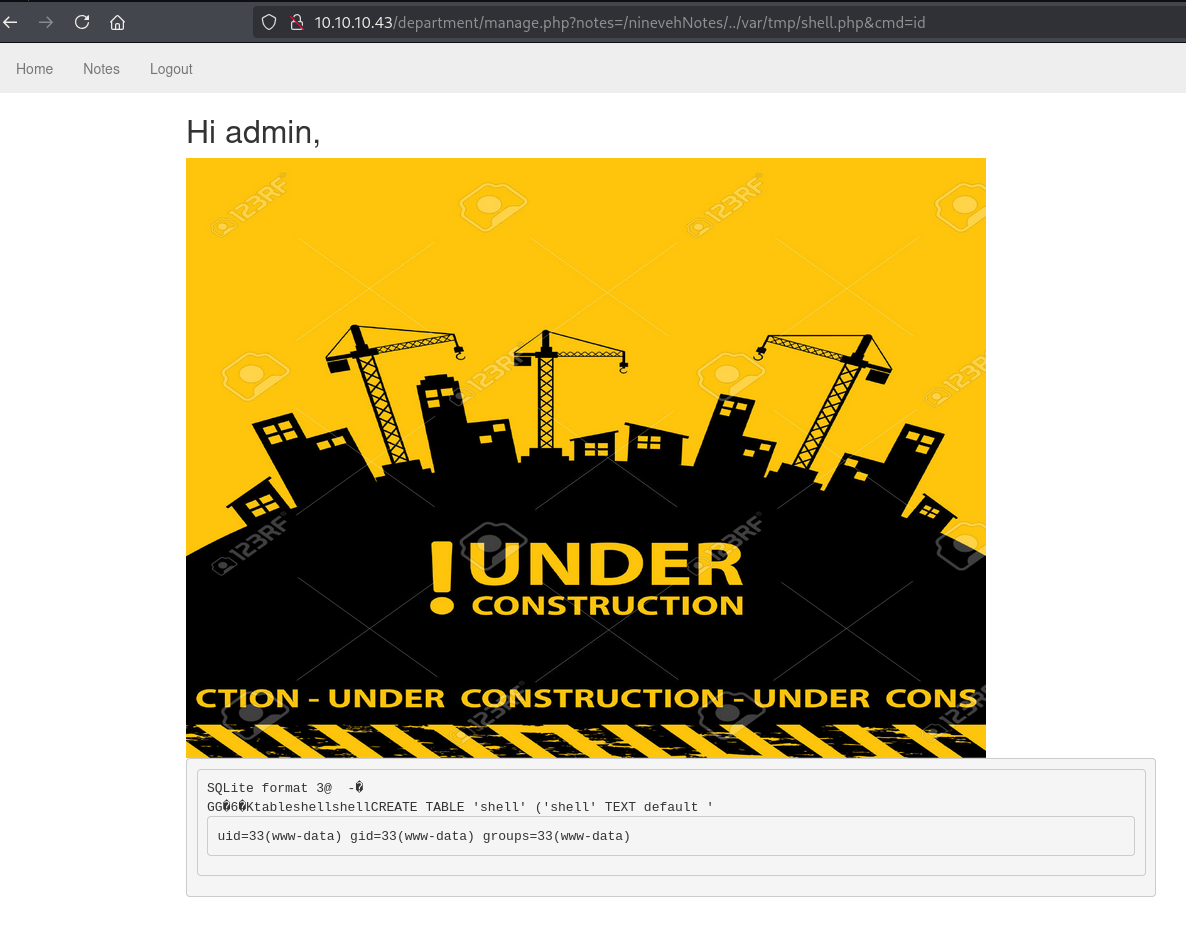This screenshot has height=939, width=1186.
Task: Click the Under Construction image
Action: [586, 458]
